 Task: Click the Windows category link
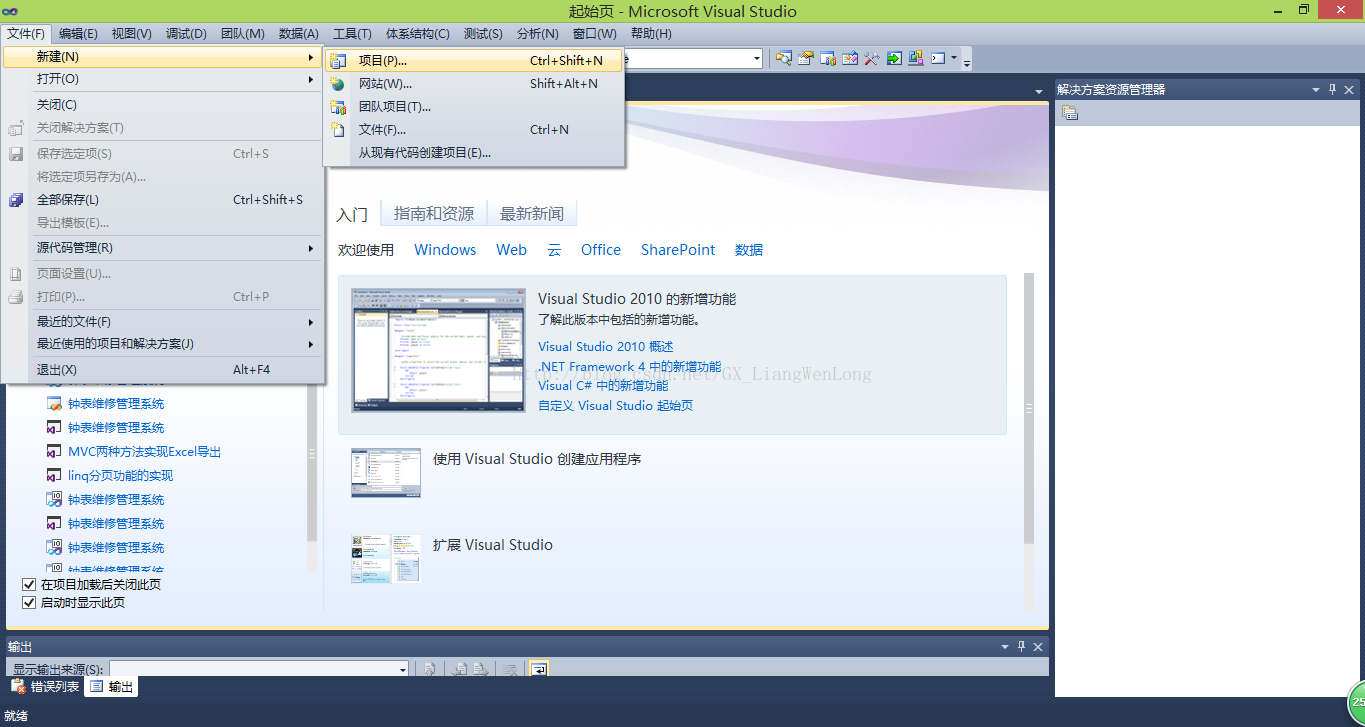(445, 250)
